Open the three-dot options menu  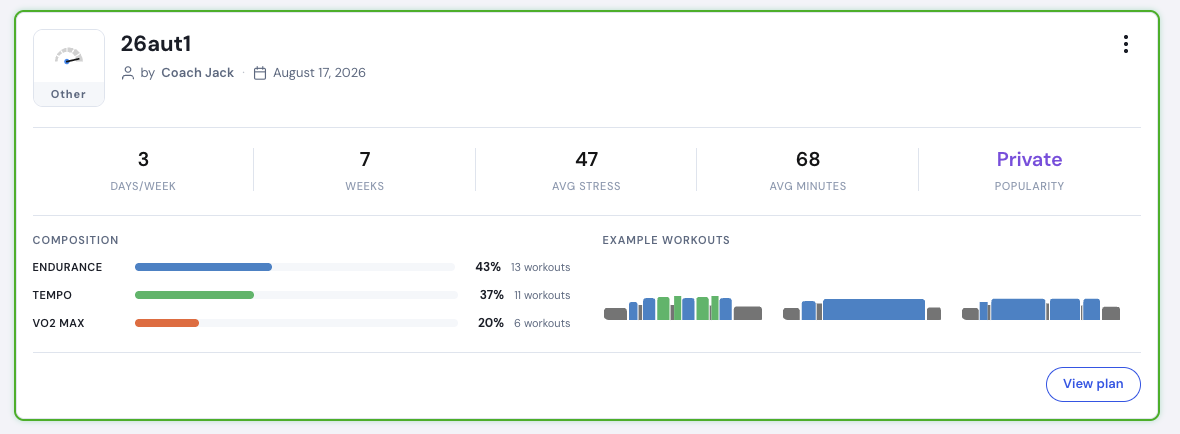coord(1125,44)
